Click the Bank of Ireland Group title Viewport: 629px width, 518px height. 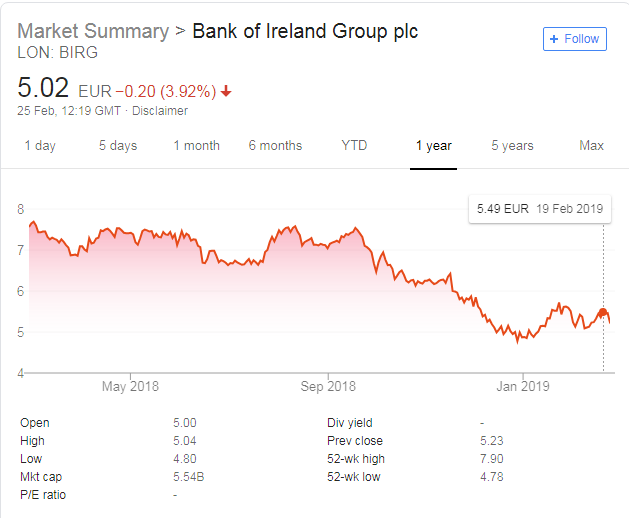[x=305, y=31]
